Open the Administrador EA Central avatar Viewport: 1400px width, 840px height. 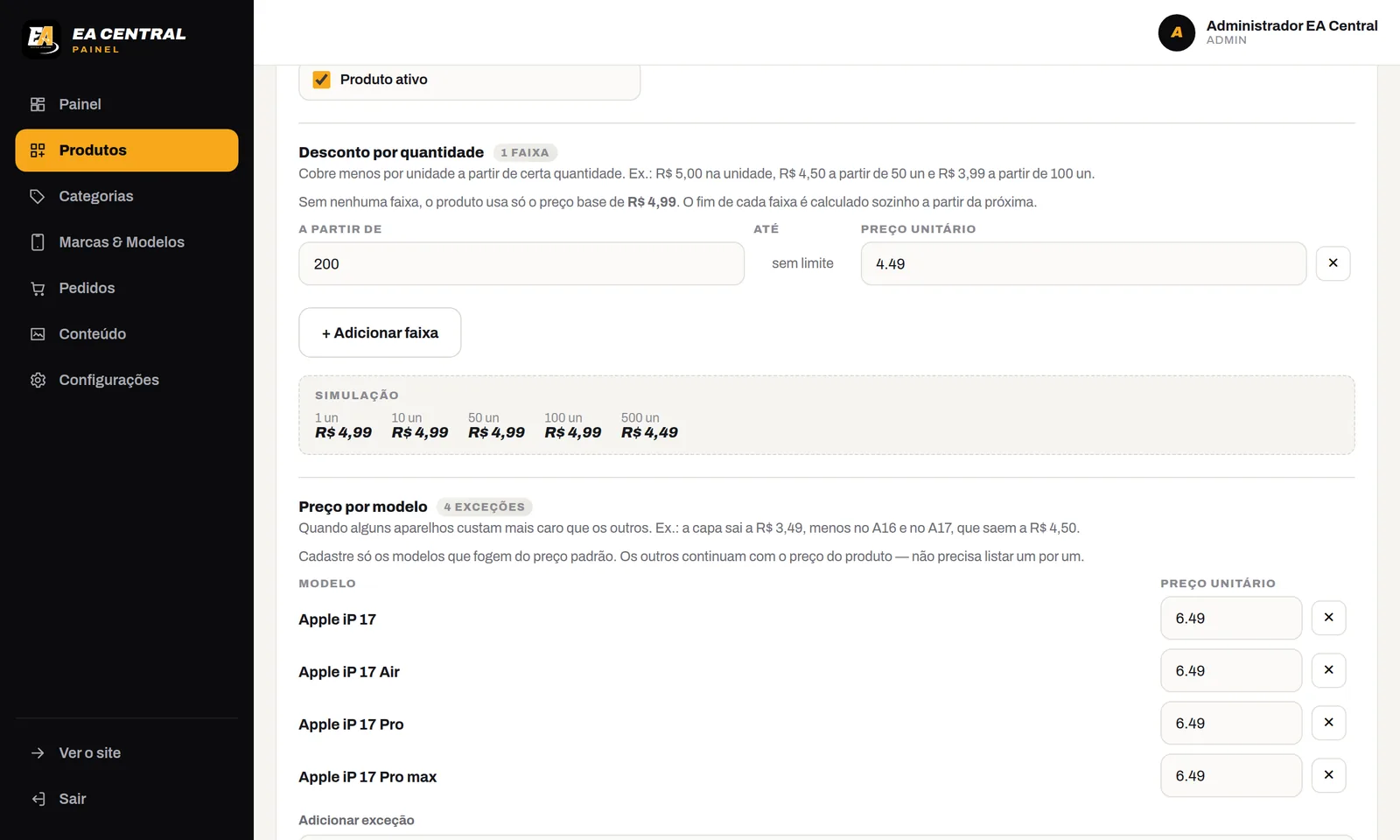coord(1177,32)
